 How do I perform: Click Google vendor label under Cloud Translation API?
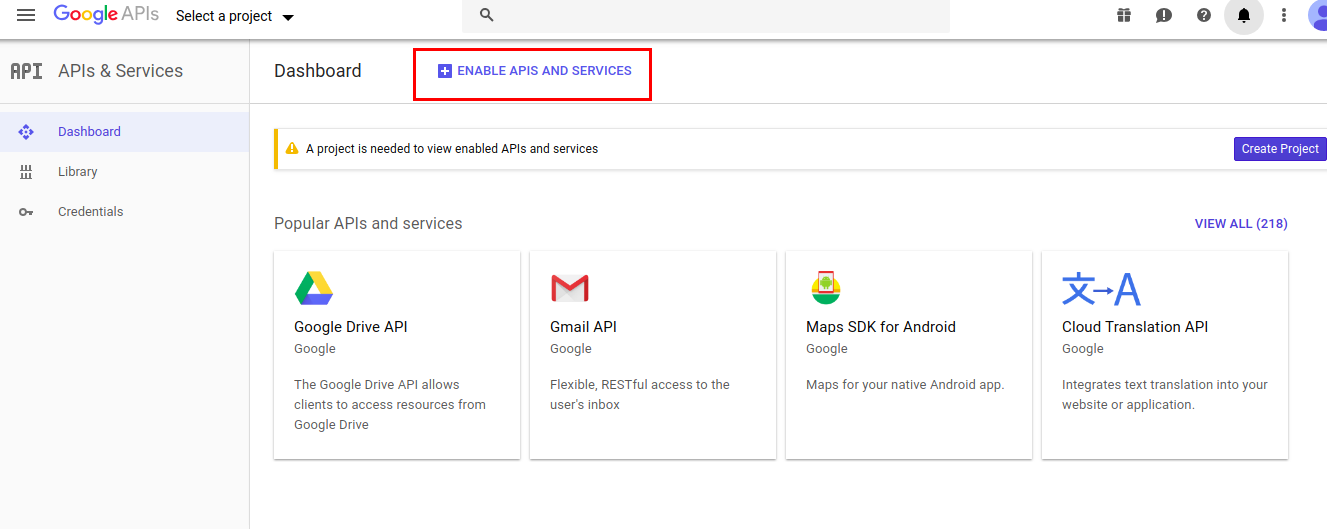pos(1083,349)
